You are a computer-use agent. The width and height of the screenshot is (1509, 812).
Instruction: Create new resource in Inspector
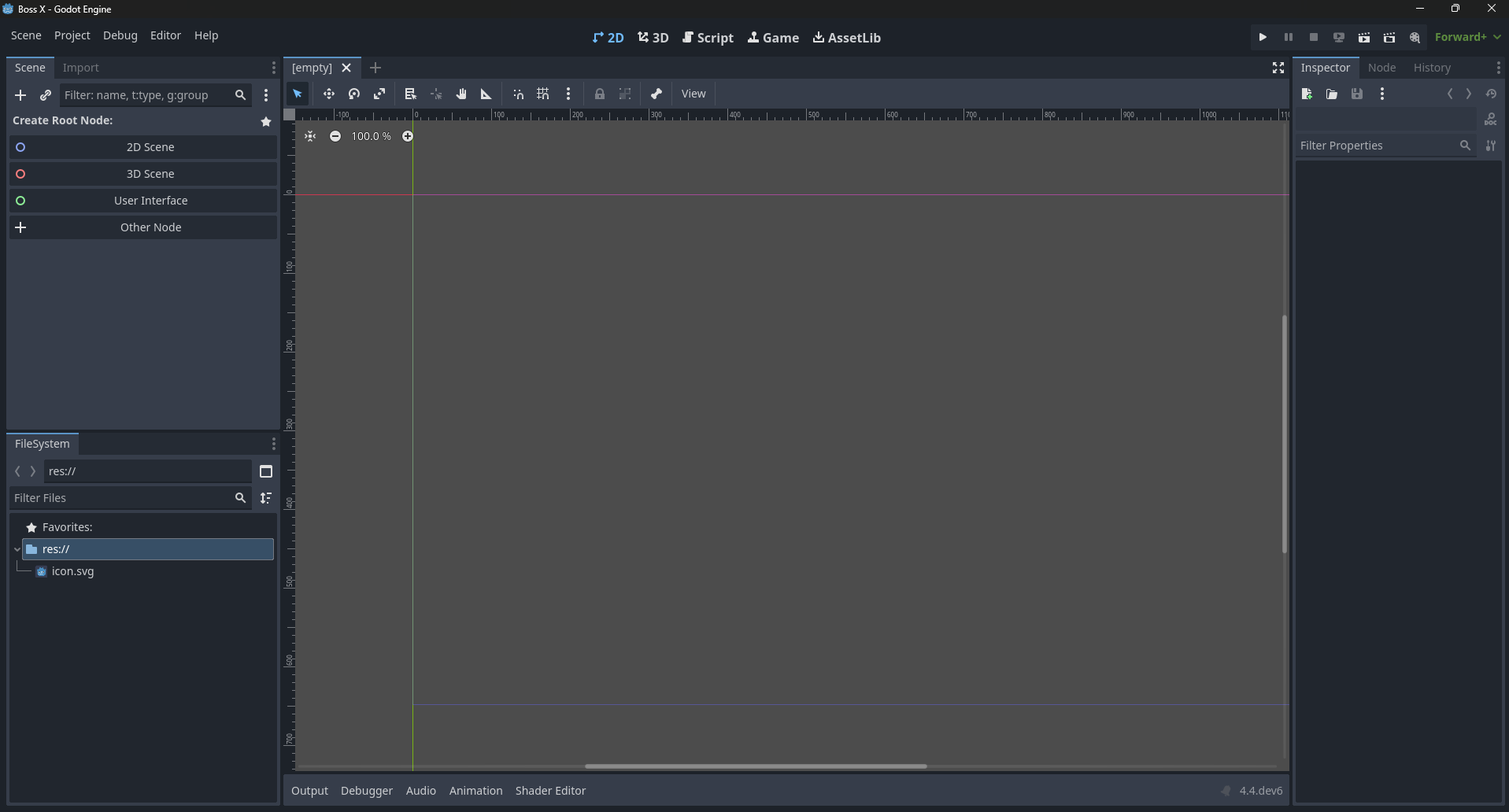pos(1307,94)
